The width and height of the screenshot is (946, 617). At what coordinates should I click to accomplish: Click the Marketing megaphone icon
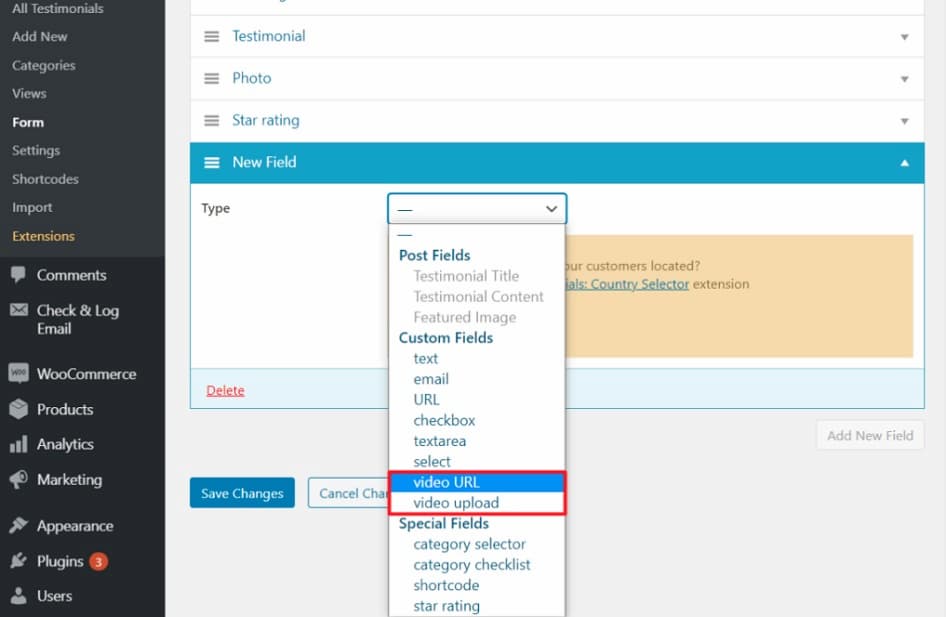coord(19,479)
